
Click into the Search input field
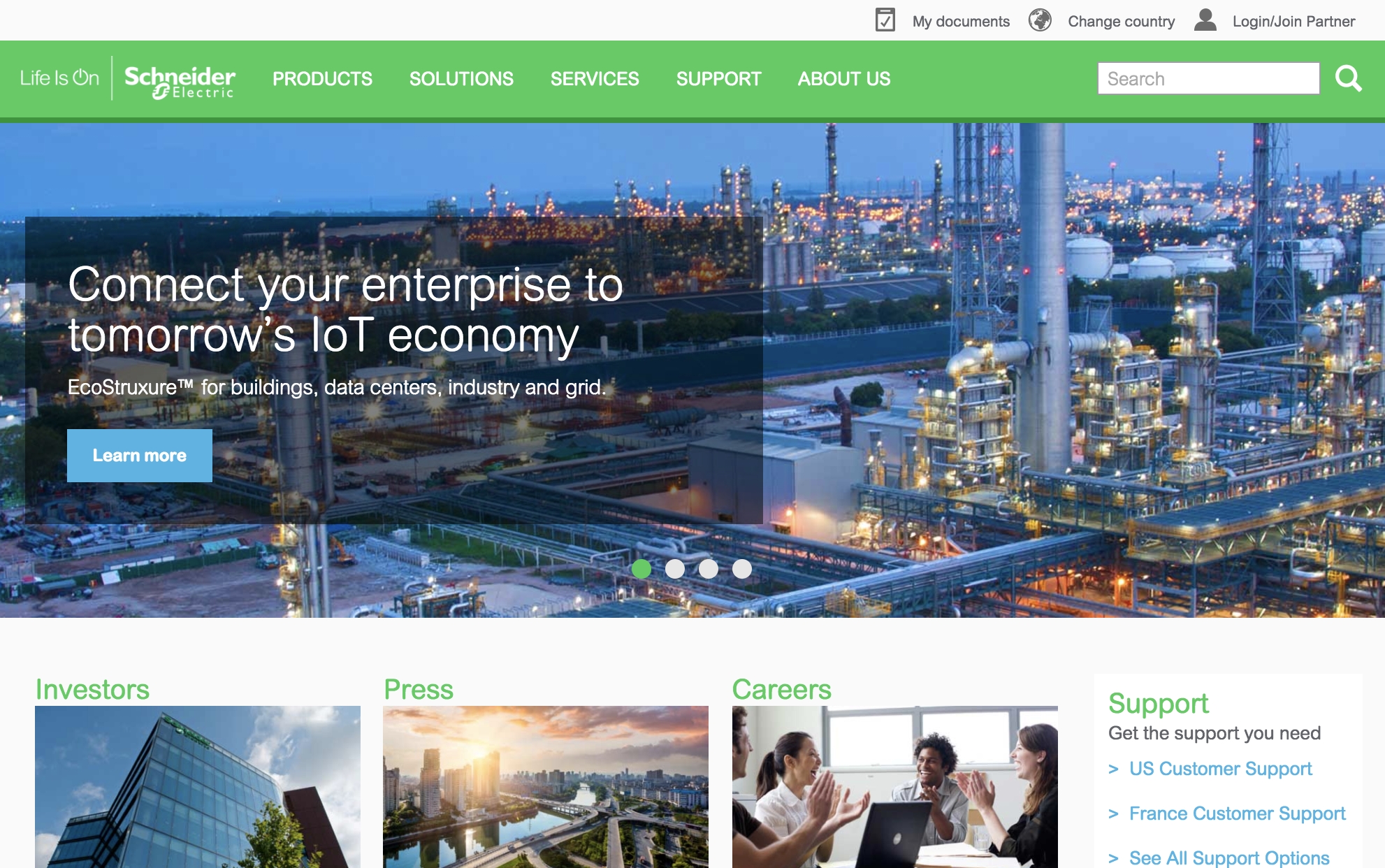(1208, 78)
